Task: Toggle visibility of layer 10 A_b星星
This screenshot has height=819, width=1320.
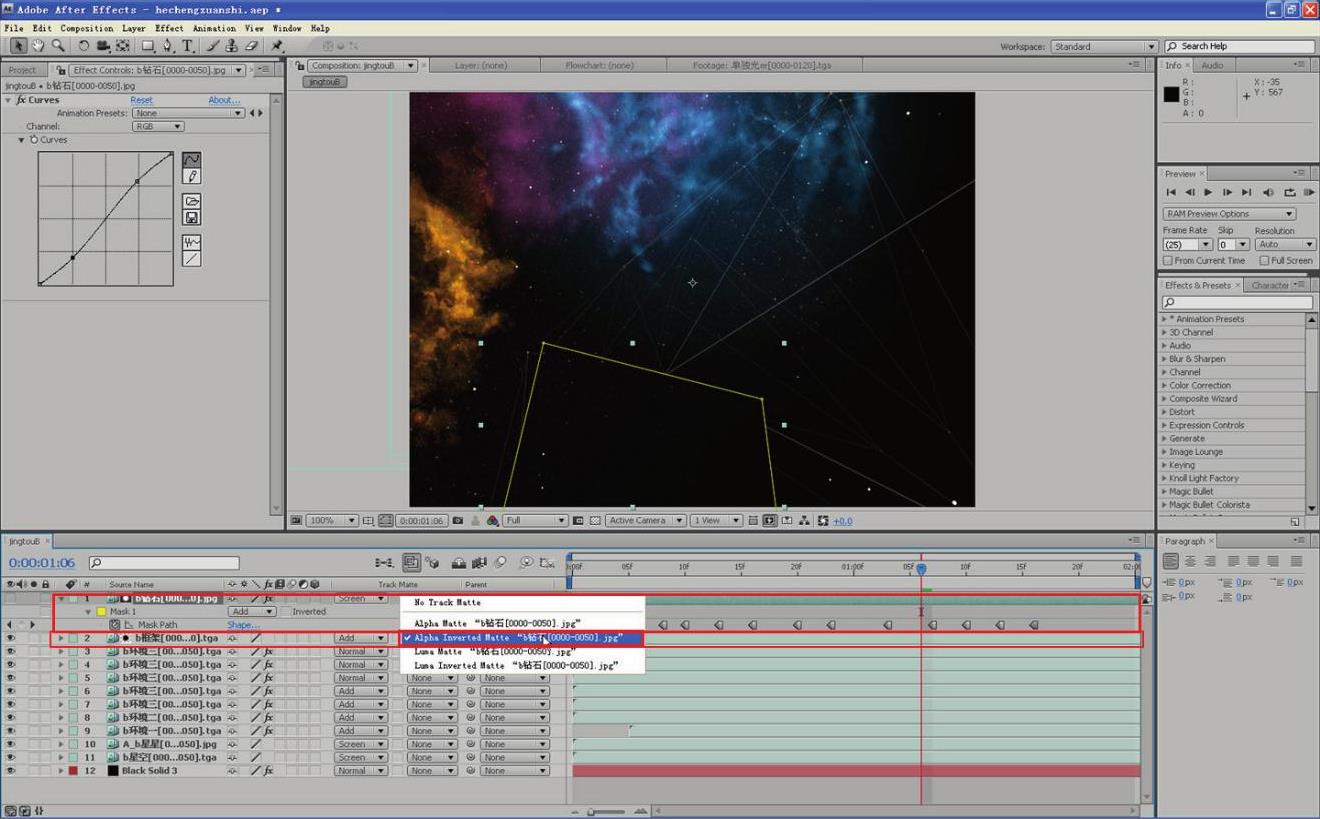Action: (10, 744)
